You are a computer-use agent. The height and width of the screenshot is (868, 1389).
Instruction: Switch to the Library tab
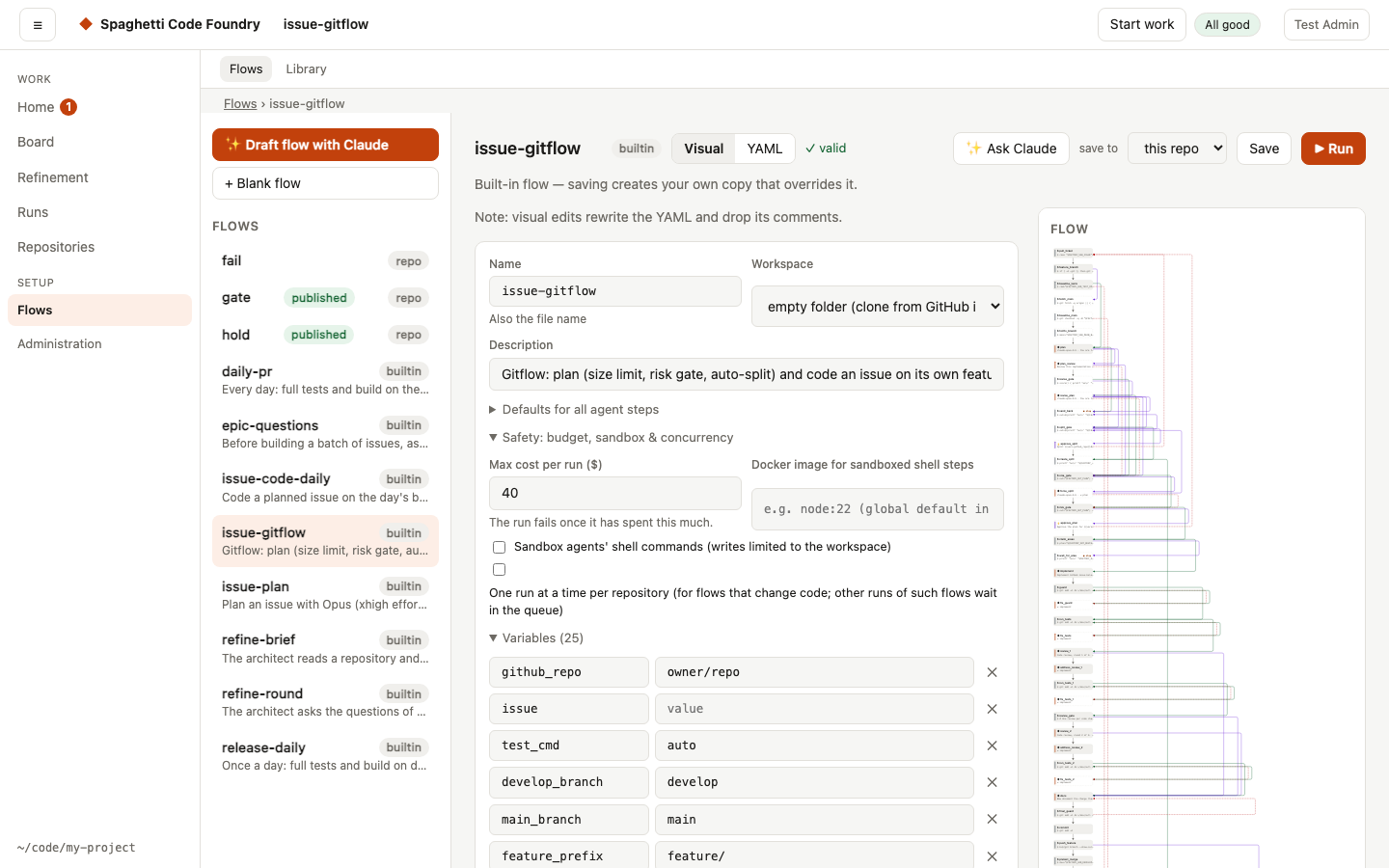306,69
